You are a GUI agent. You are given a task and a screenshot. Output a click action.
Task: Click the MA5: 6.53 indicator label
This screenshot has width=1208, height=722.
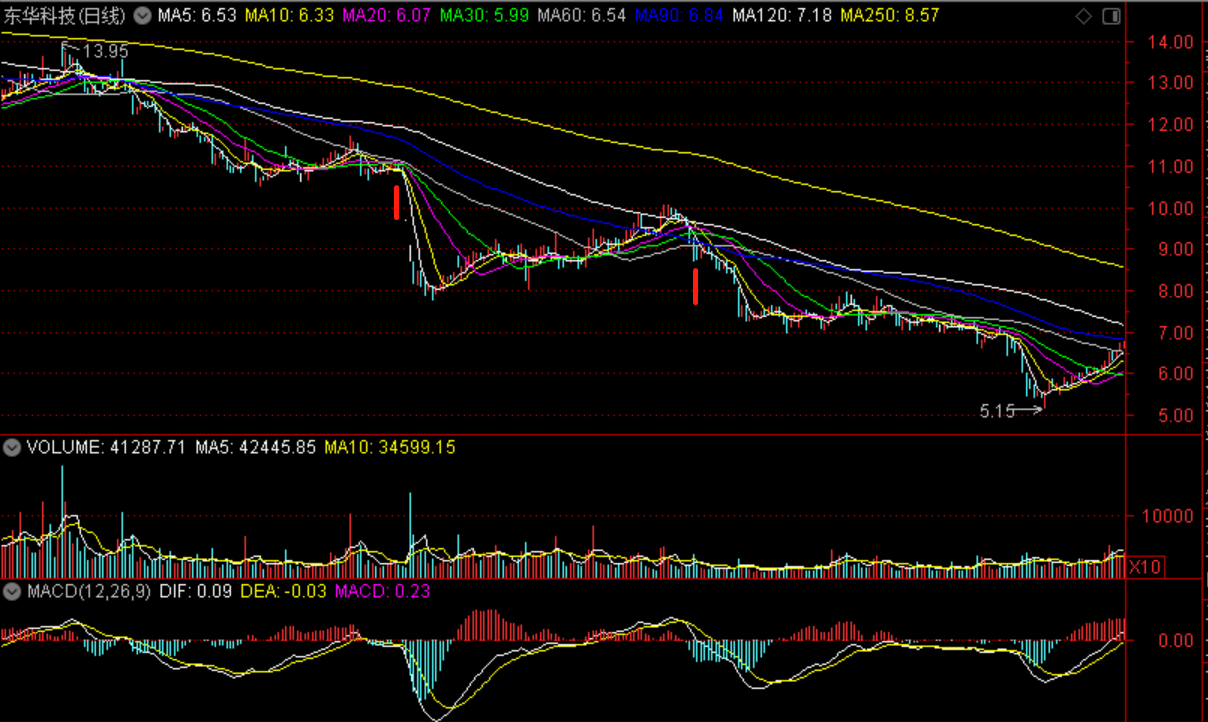pos(197,16)
